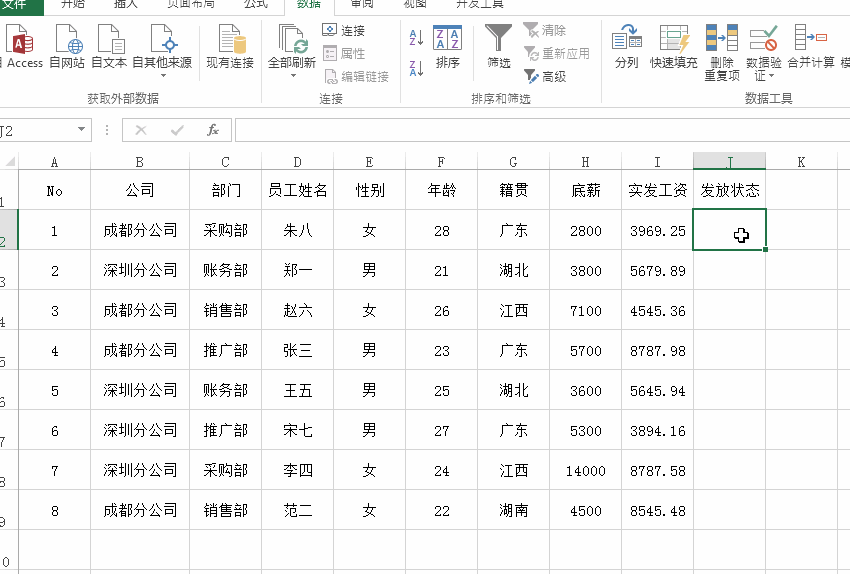The width and height of the screenshot is (850, 574).
Task: Select the 发放状态 header cell
Action: [x=730, y=190]
